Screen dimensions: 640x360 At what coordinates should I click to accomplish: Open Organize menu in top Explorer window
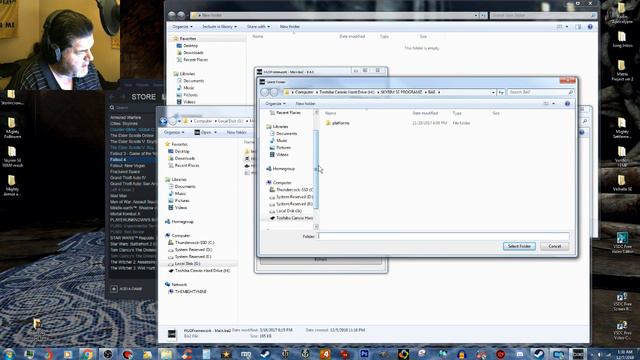[182, 27]
